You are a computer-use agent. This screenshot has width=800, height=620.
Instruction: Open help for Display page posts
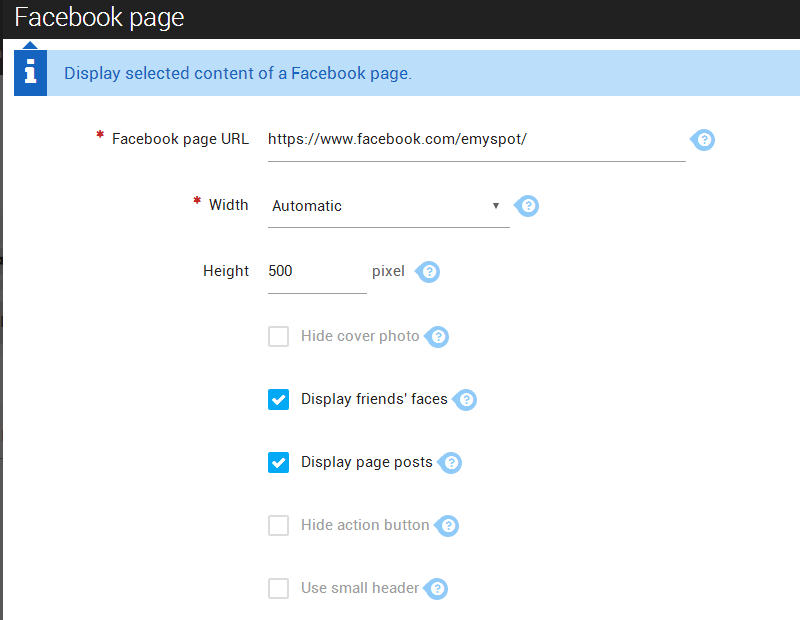450,463
